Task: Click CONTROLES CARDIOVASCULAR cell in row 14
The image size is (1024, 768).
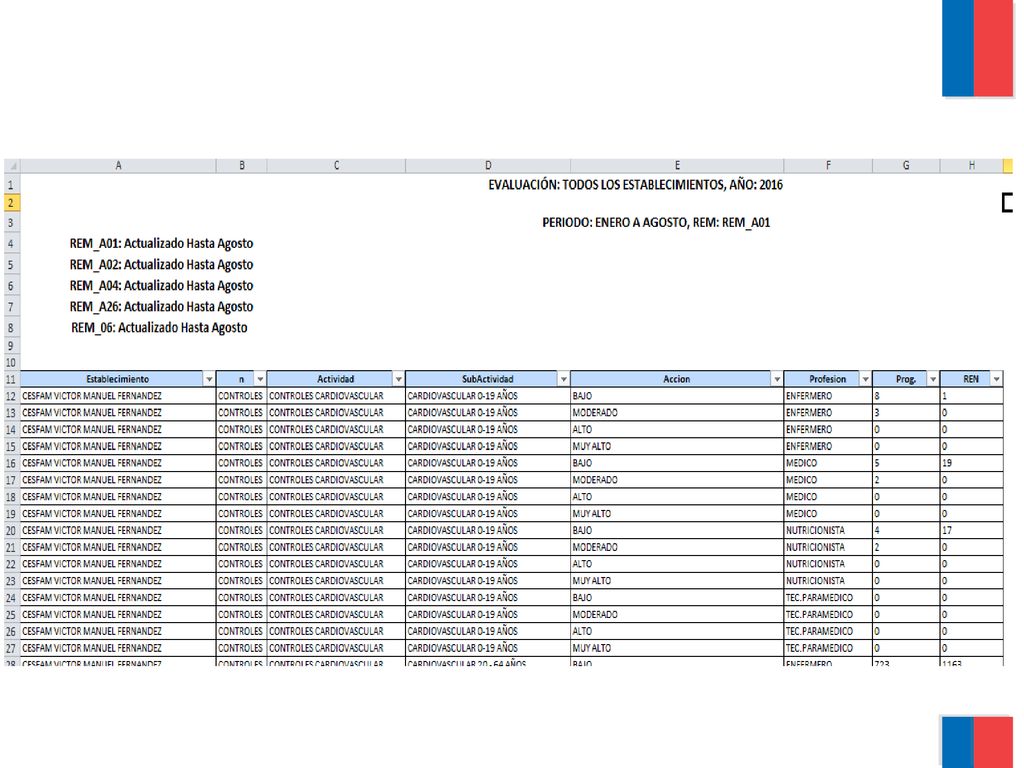Action: click(x=336, y=430)
